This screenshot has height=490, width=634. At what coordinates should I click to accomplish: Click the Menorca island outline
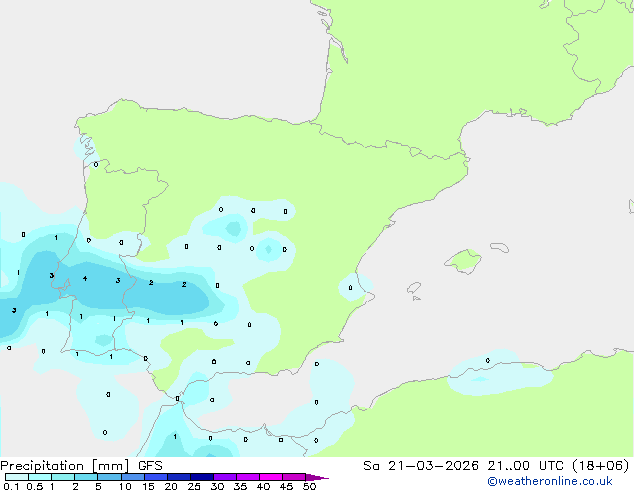500,247
